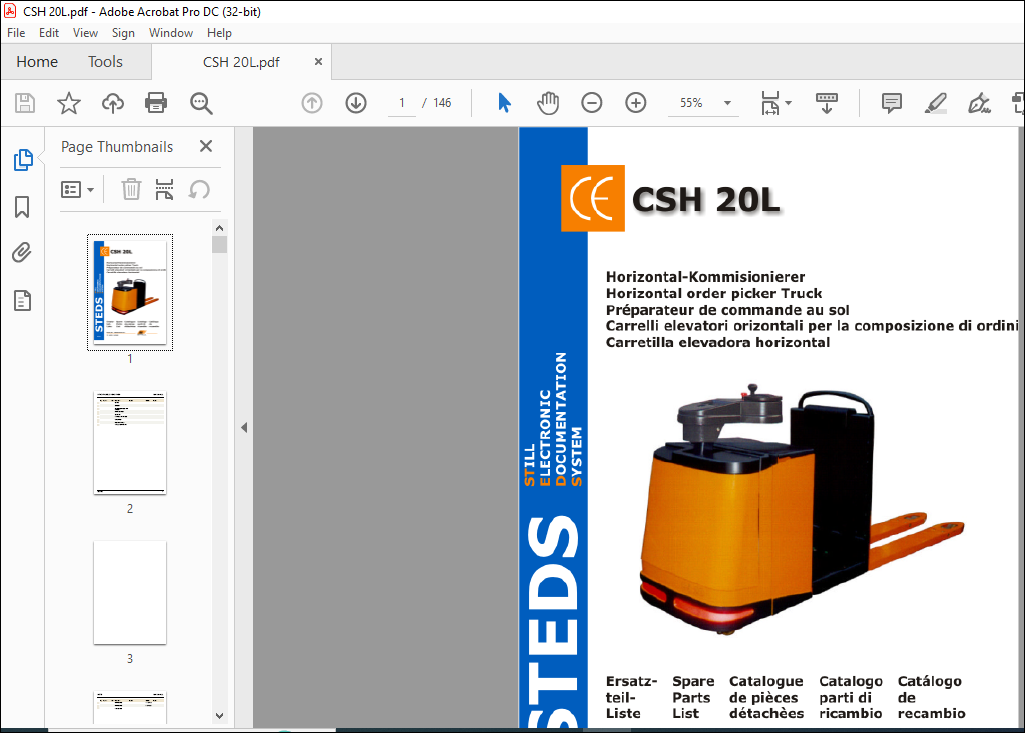Select the partially visible page 4 thumbnail
The height and width of the screenshot is (733, 1025).
130,707
